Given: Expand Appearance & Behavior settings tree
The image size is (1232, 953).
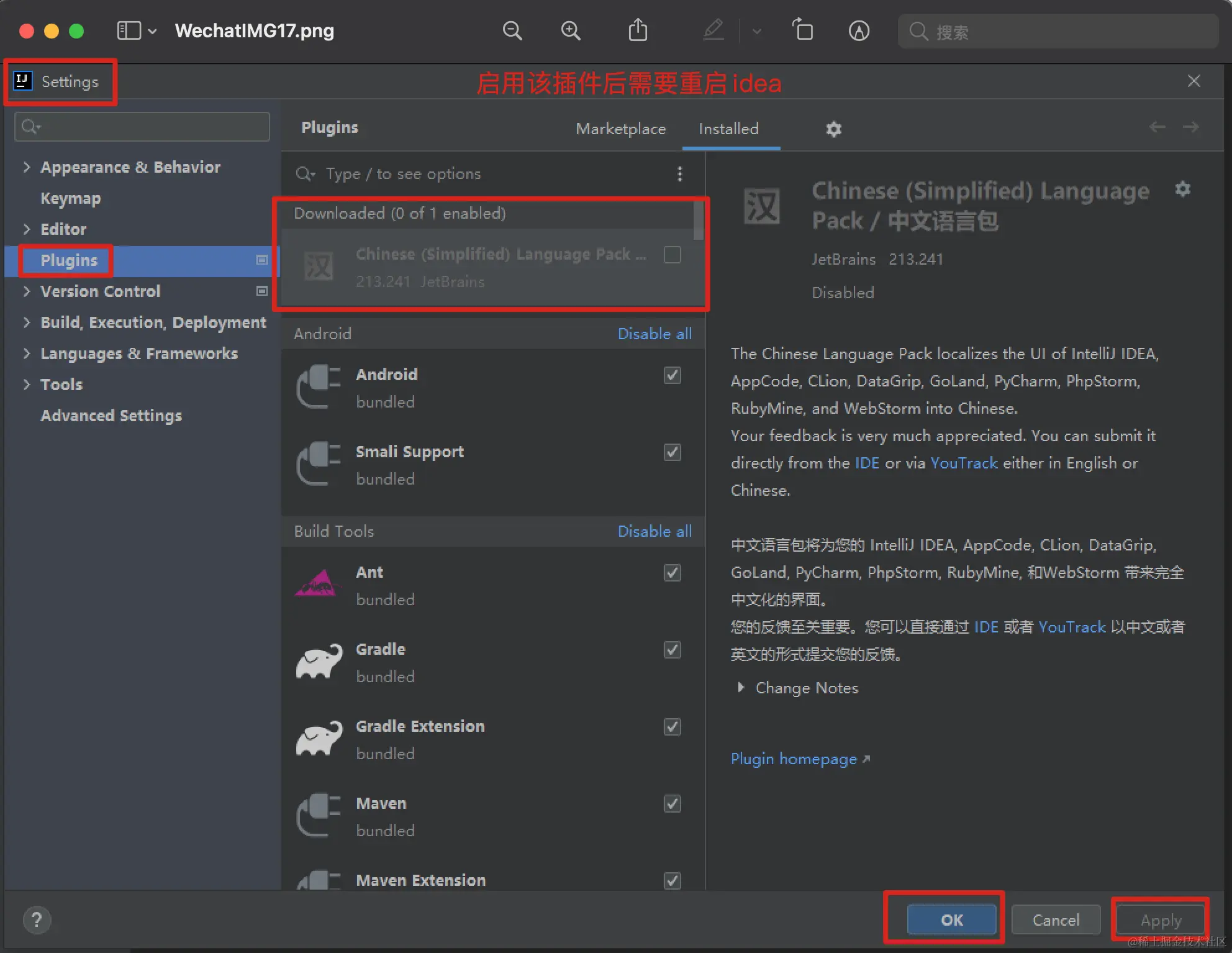Looking at the screenshot, I should (x=27, y=167).
